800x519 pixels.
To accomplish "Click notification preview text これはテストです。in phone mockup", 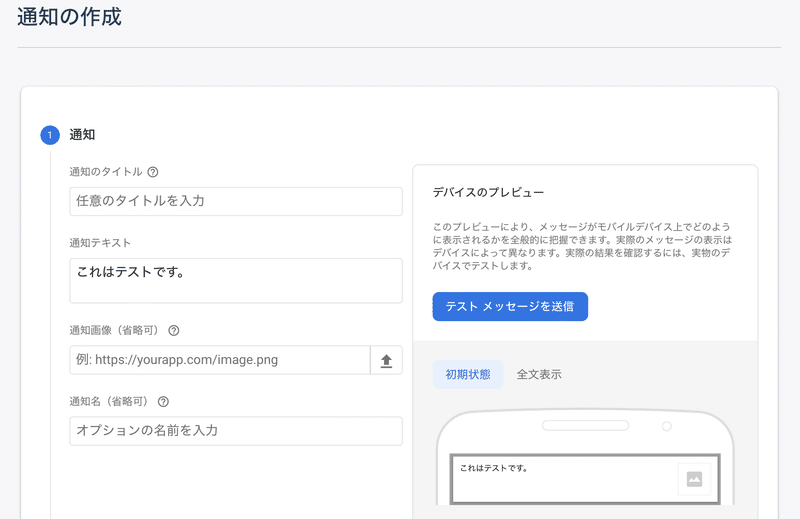I will pyautogui.click(x=493, y=468).
